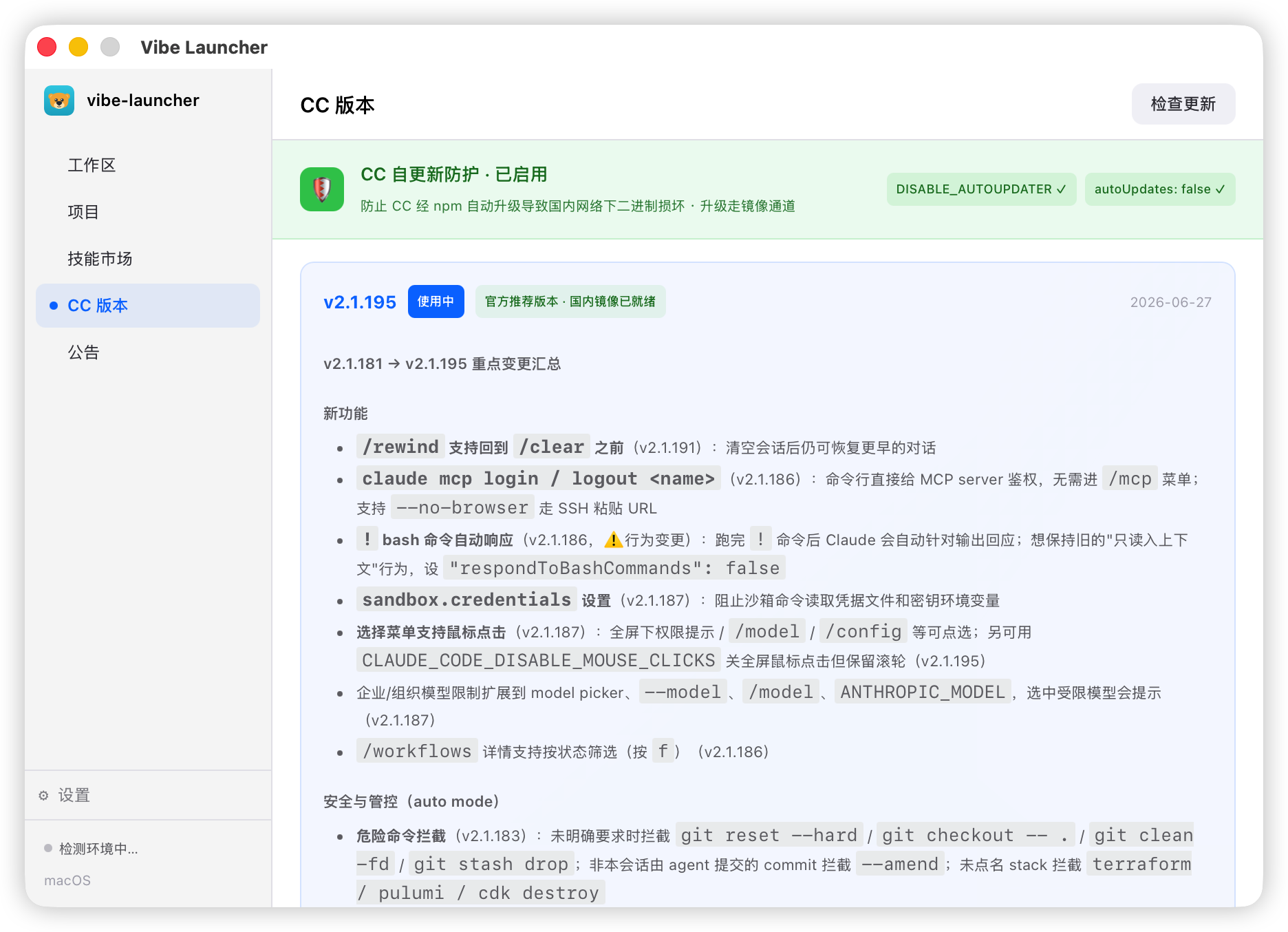Click the gray status dot beside 检测环境中

[x=48, y=848]
